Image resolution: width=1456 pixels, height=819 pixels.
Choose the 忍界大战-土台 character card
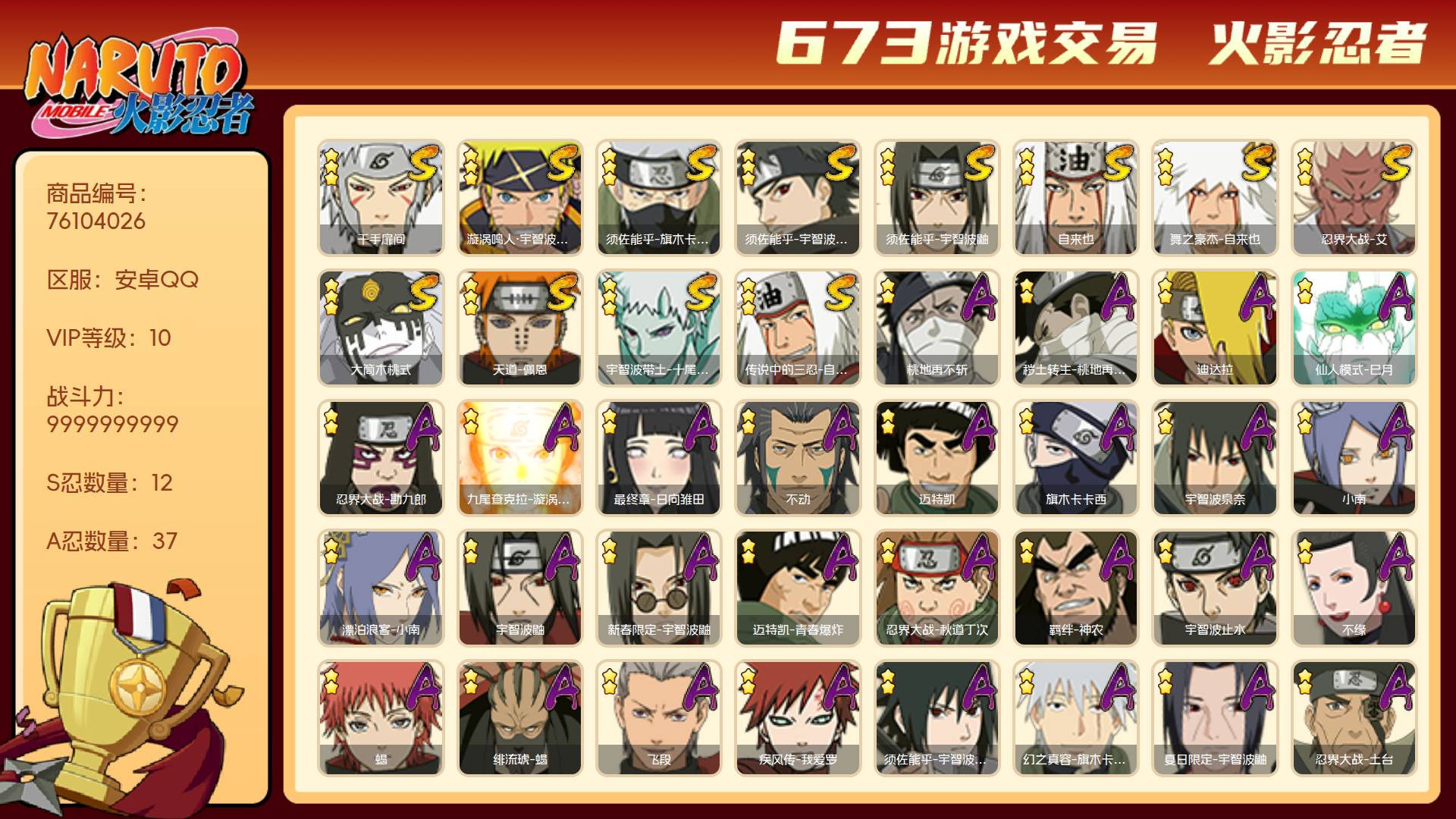point(1354,718)
